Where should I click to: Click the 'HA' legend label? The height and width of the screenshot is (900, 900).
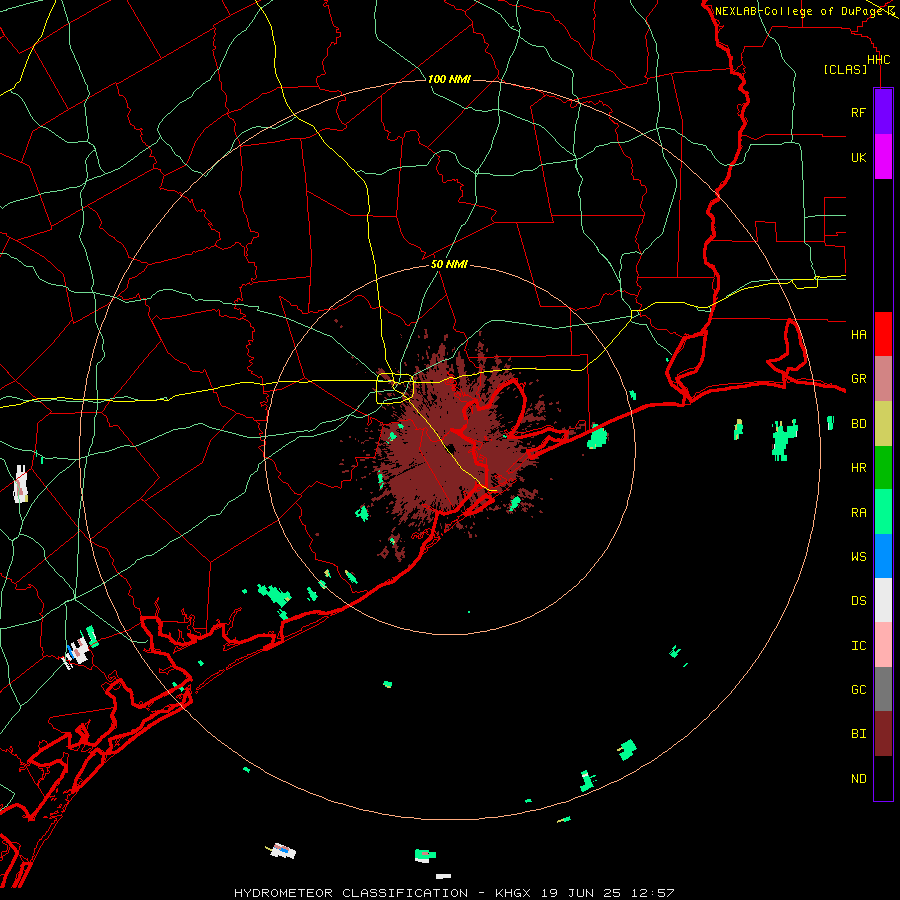click(x=858, y=335)
